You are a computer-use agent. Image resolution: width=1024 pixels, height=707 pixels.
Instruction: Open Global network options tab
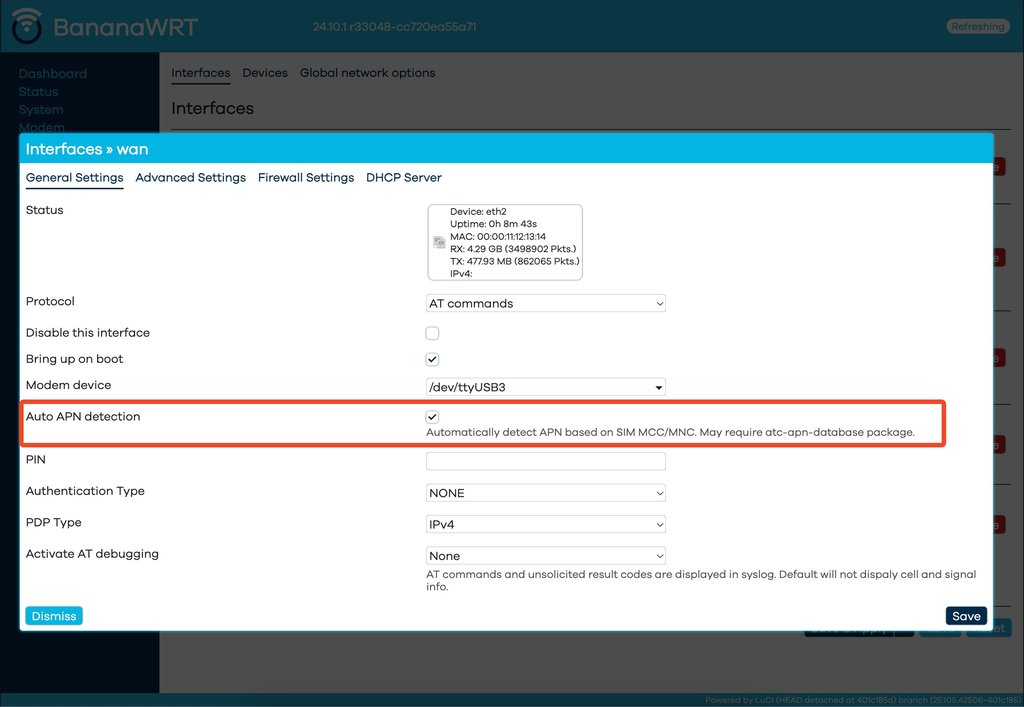(x=367, y=73)
